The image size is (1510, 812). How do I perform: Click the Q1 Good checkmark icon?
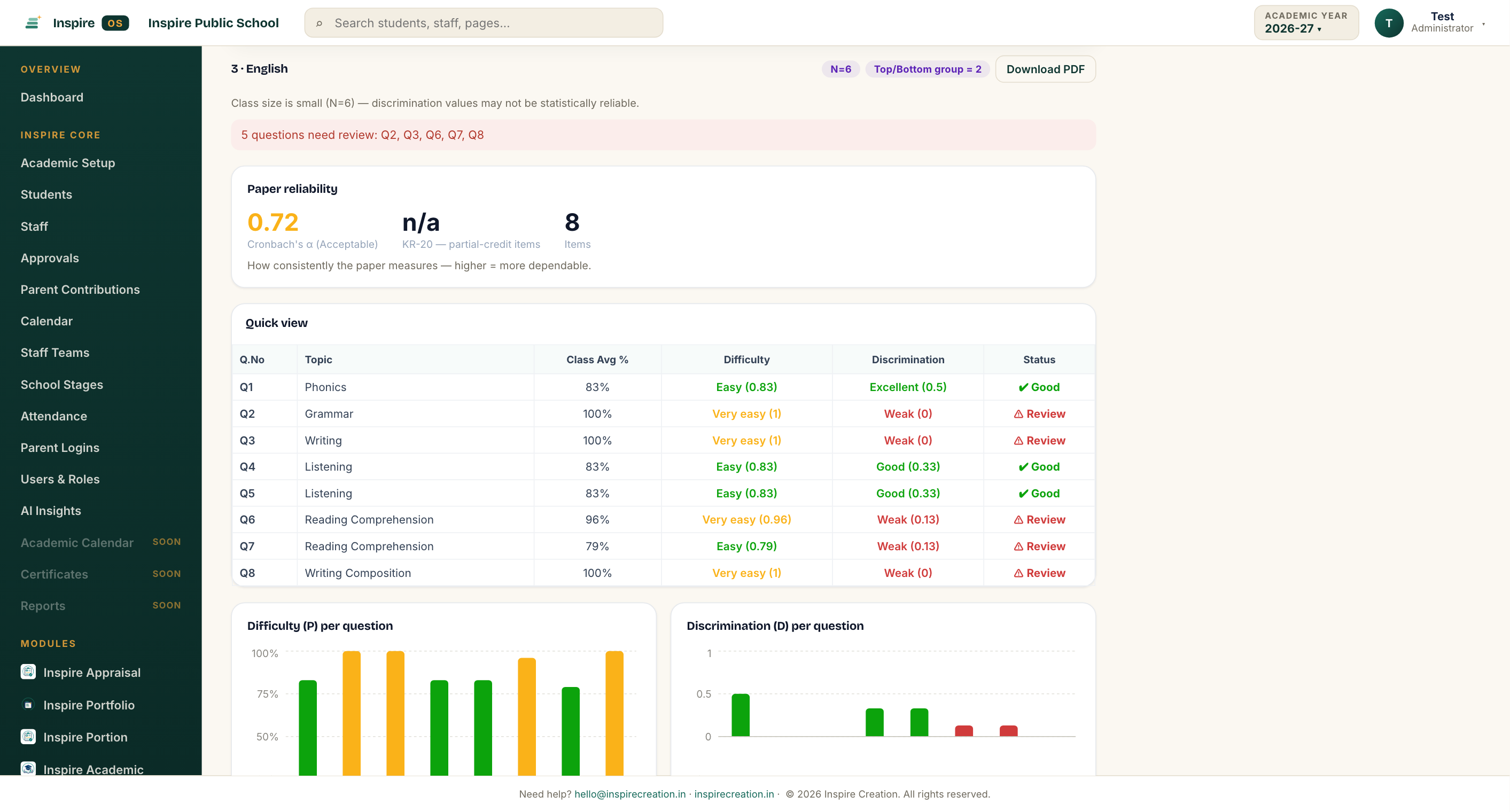(1023, 387)
